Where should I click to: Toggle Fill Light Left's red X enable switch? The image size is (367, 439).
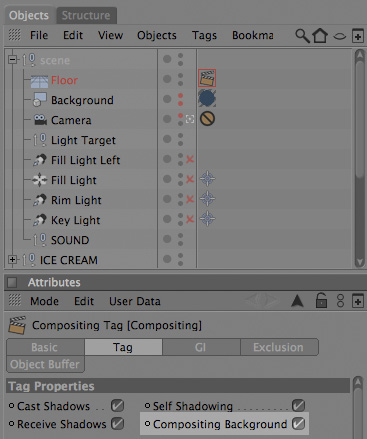coord(190,159)
